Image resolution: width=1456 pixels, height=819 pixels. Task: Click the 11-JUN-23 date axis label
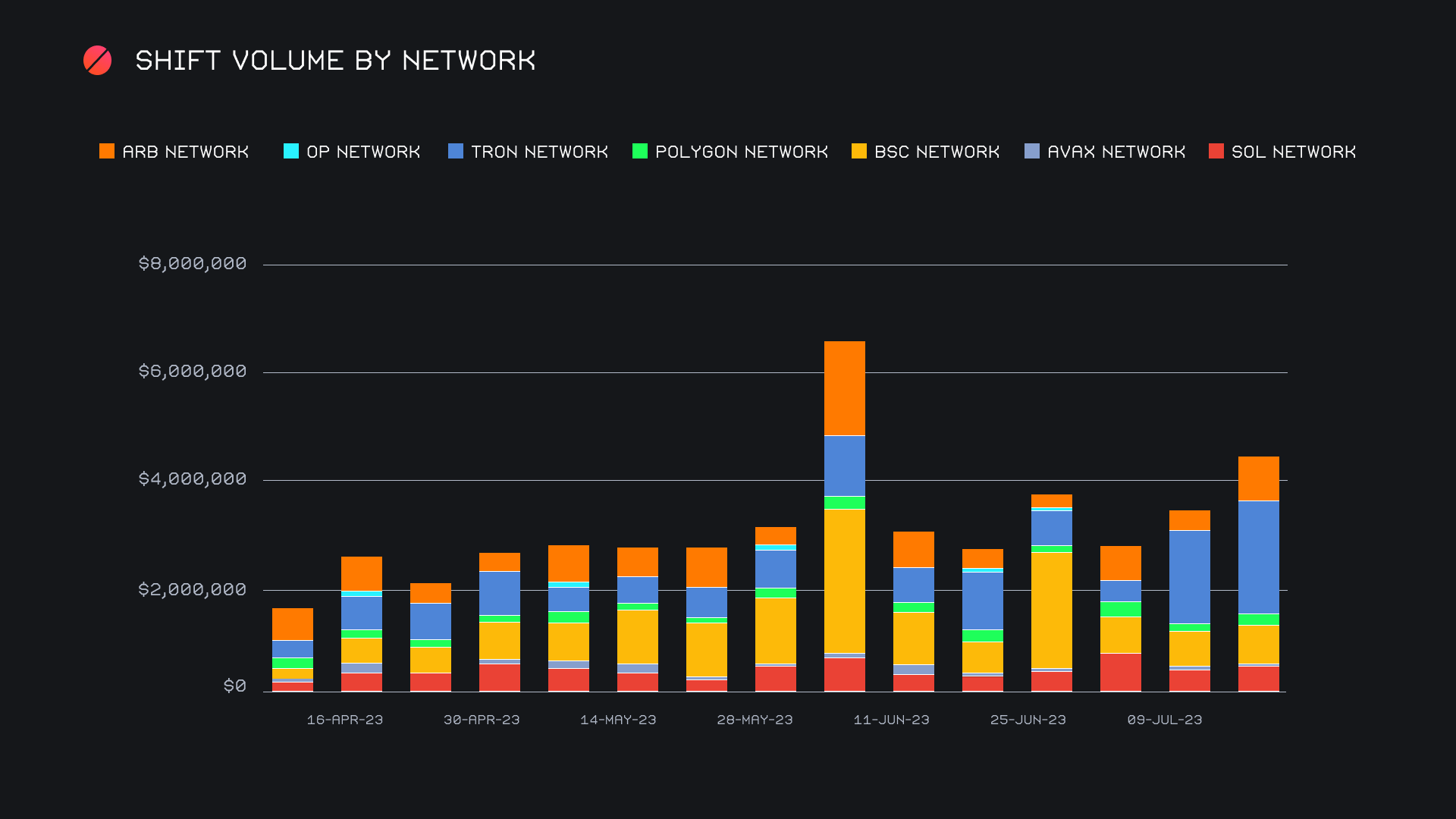pyautogui.click(x=891, y=720)
